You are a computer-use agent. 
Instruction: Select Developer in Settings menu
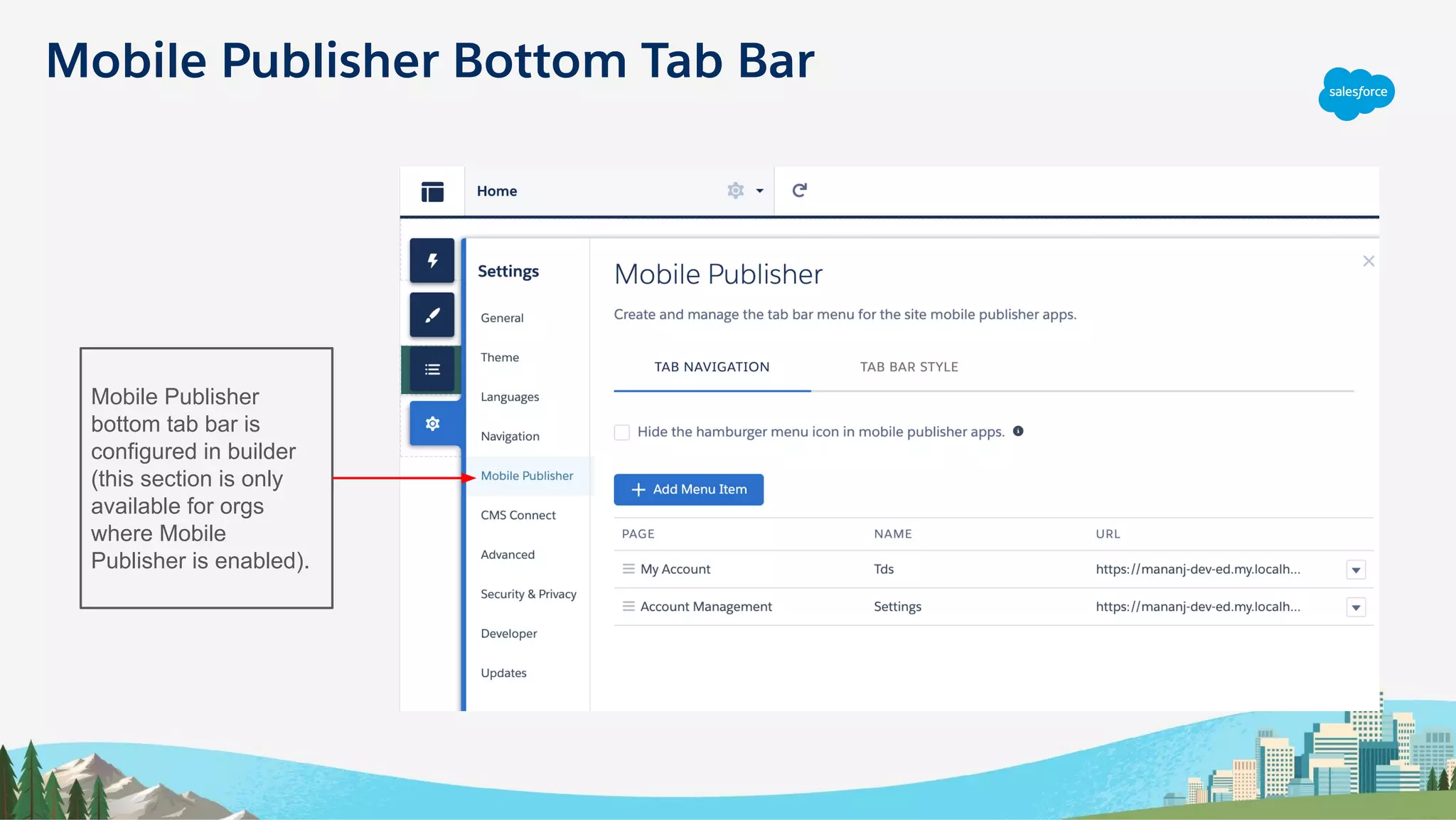[509, 634]
